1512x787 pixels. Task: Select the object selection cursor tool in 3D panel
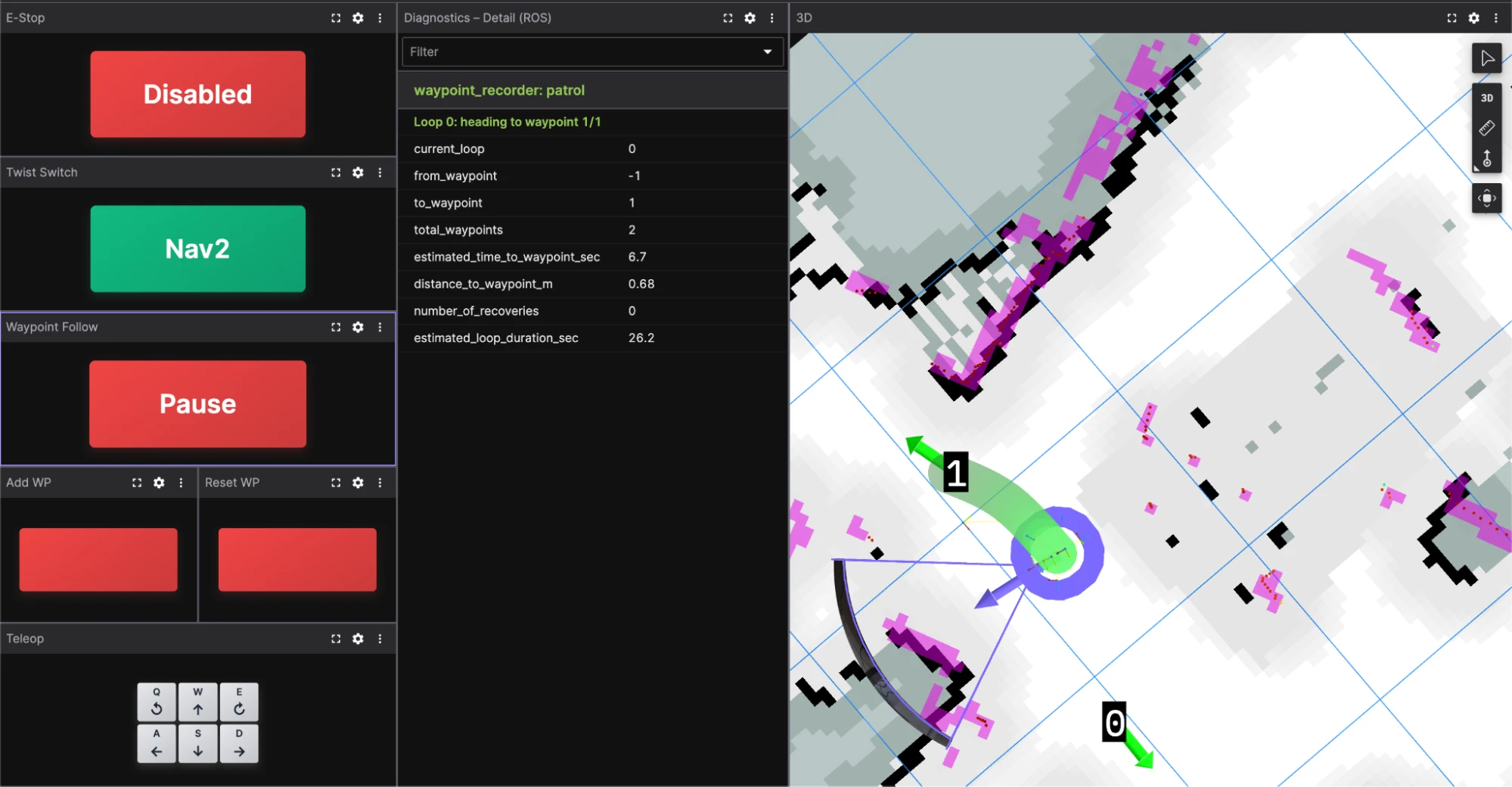[1486, 58]
